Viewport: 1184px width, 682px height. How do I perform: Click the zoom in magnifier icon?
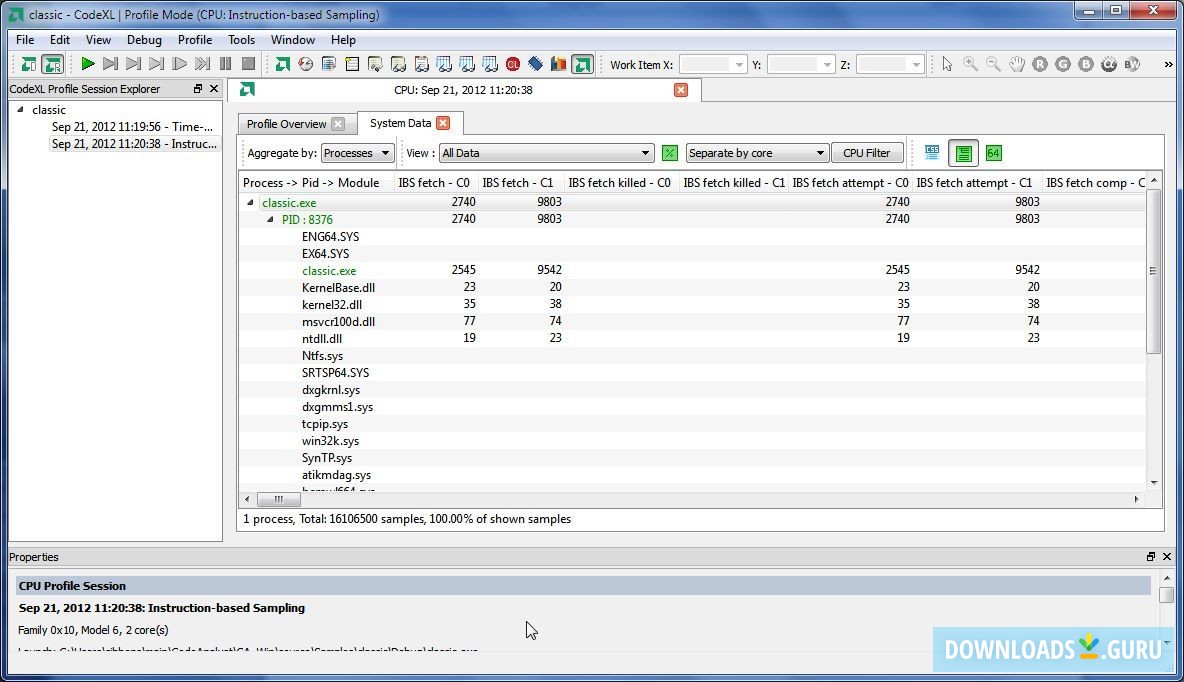coord(970,64)
